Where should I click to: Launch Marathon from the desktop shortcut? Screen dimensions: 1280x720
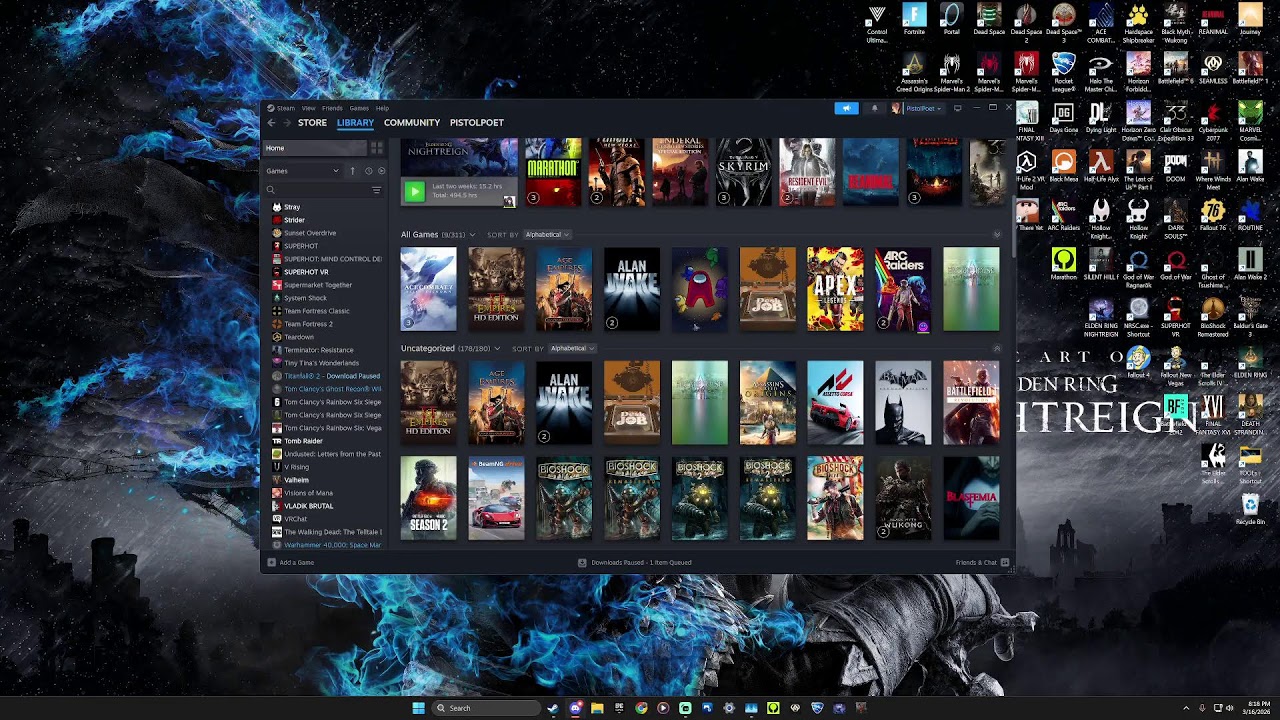click(1063, 265)
